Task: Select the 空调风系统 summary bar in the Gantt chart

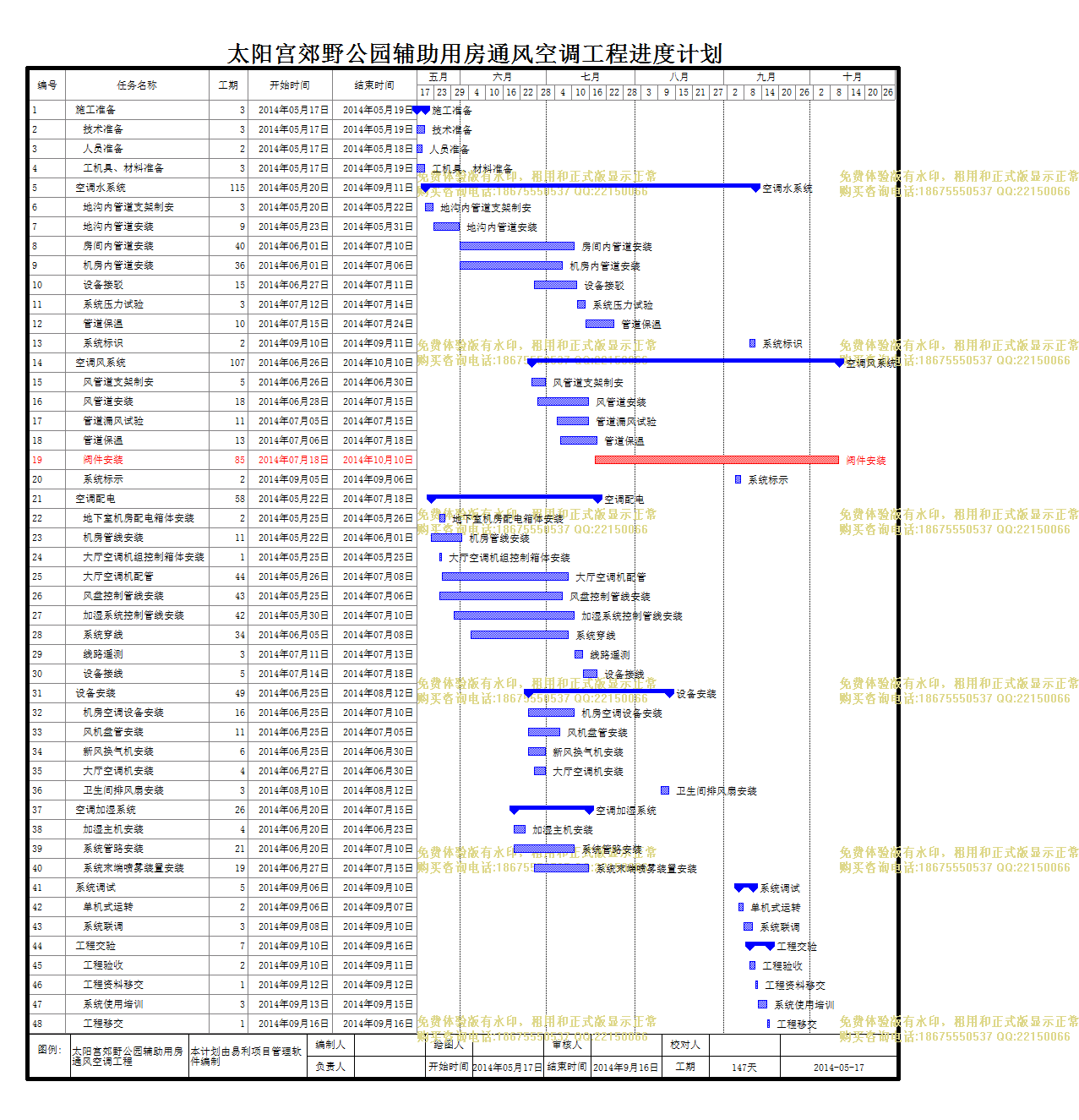Action: [684, 362]
